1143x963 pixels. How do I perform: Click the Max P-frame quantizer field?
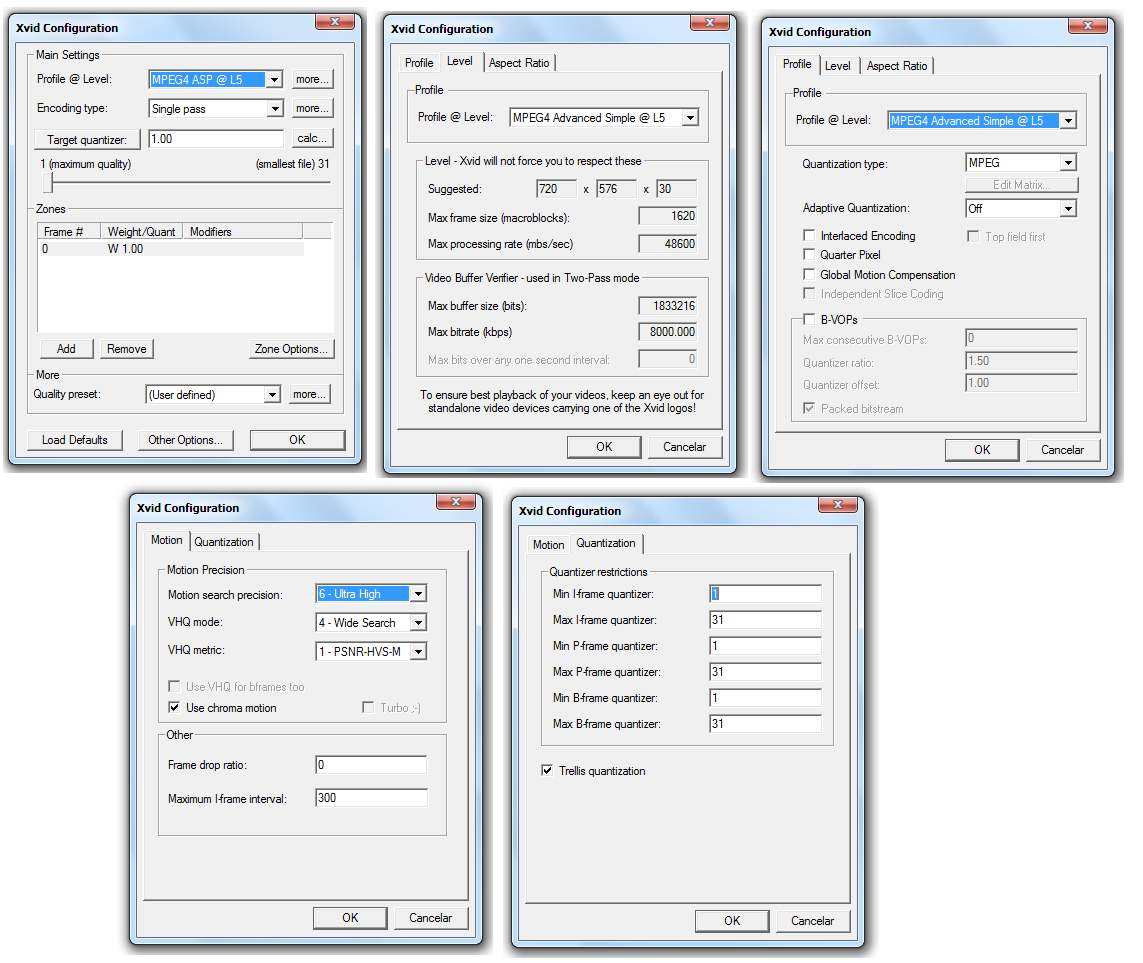[765, 672]
